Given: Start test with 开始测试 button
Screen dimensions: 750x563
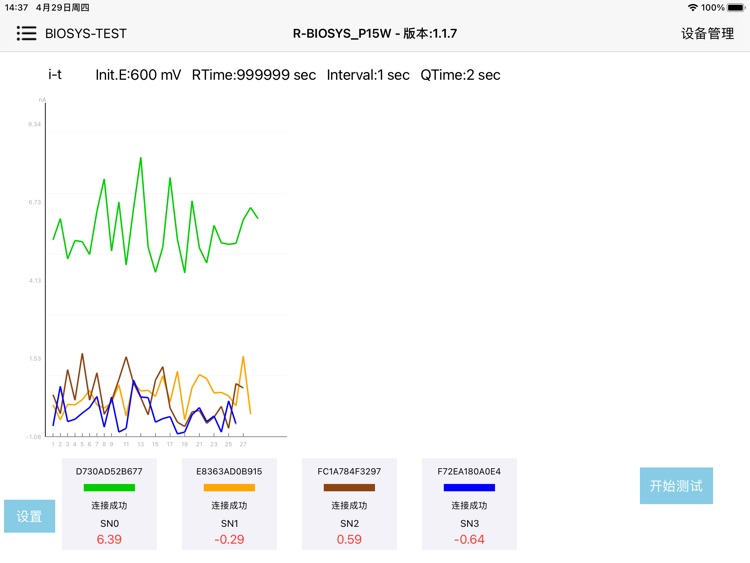Looking at the screenshot, I should [676, 486].
